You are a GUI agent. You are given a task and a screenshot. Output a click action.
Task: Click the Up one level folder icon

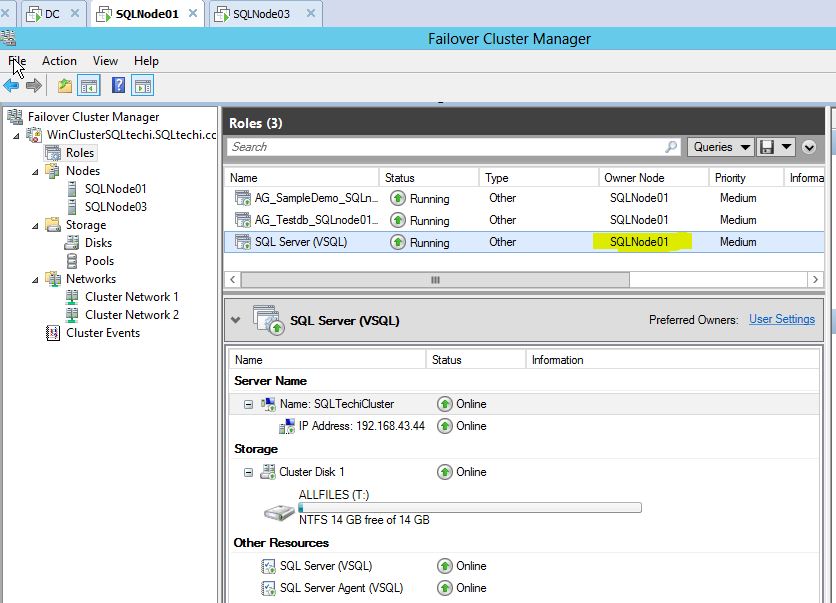pos(65,85)
